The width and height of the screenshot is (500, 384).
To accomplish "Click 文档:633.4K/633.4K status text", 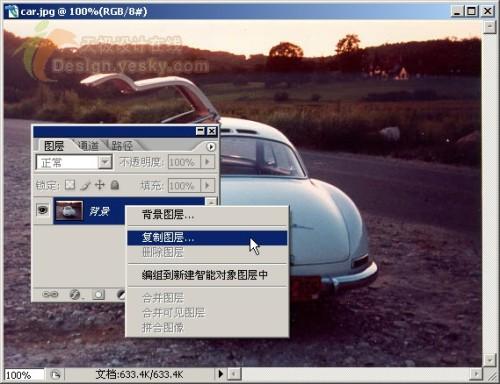I will (x=139, y=374).
